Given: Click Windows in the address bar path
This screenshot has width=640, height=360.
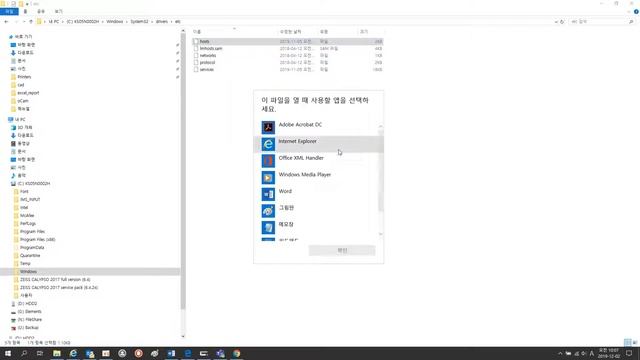Looking at the screenshot, I should 115,22.
